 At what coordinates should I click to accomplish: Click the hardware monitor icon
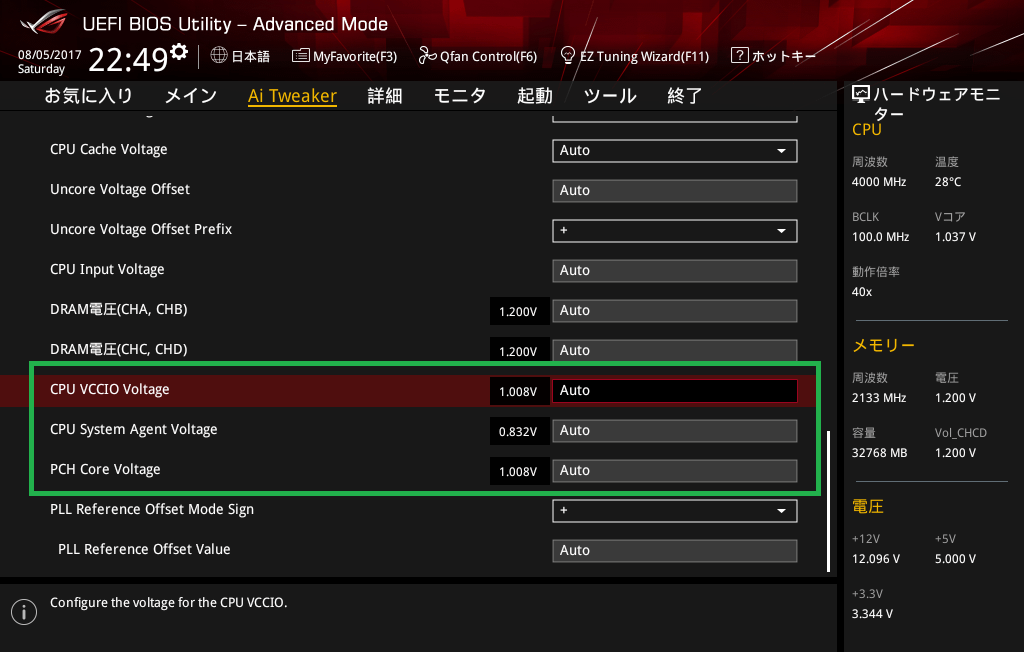[861, 94]
